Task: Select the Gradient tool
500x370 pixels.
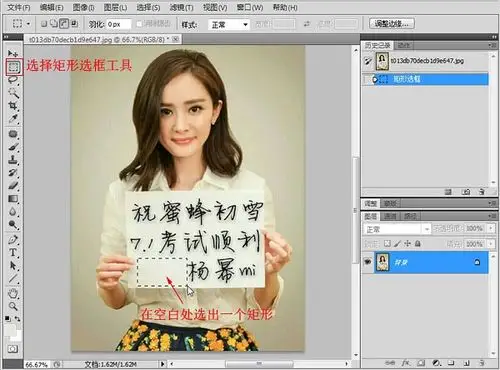Action: [x=13, y=199]
